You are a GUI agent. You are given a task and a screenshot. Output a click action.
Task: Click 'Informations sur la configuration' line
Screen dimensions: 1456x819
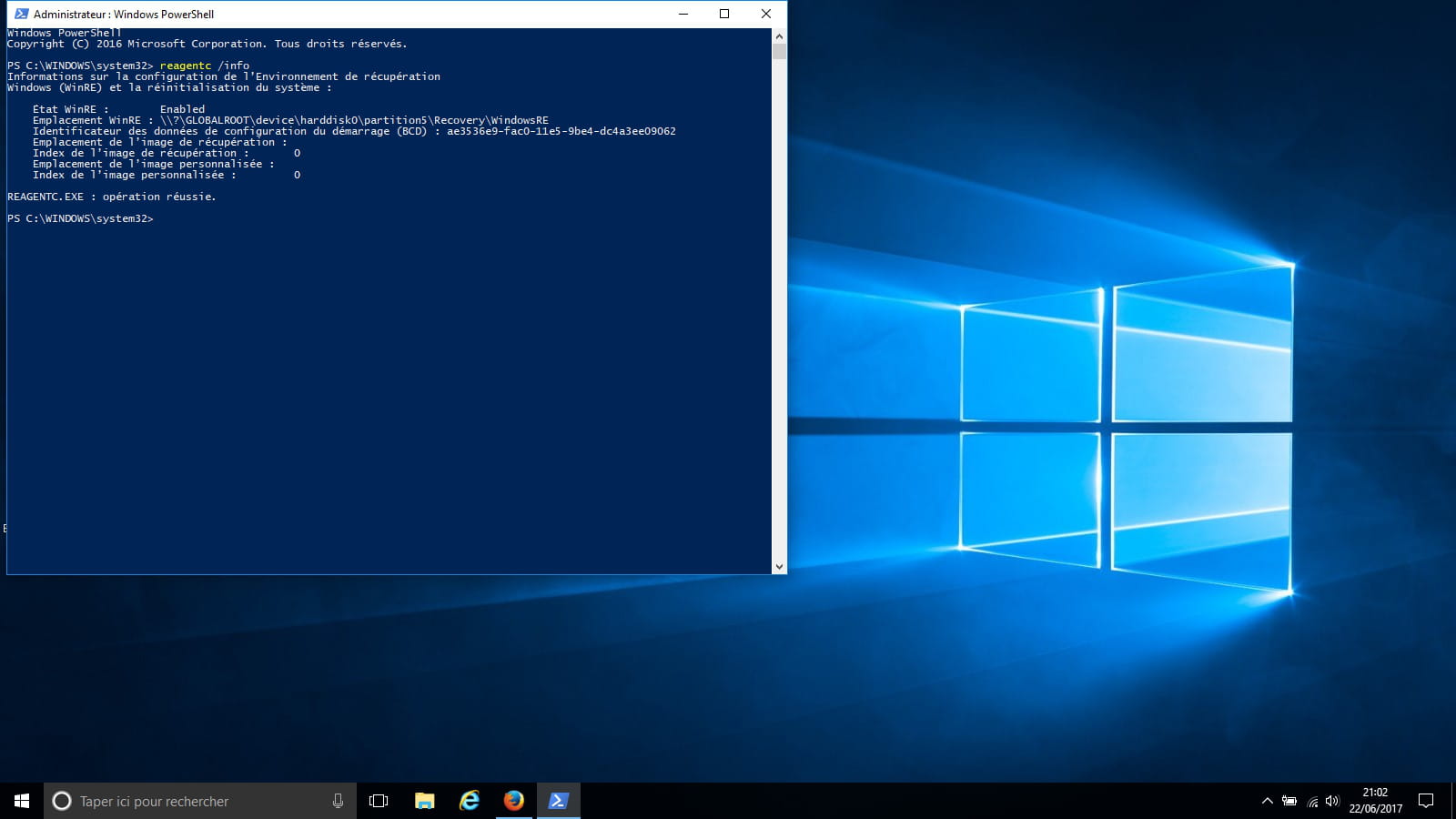(x=224, y=76)
